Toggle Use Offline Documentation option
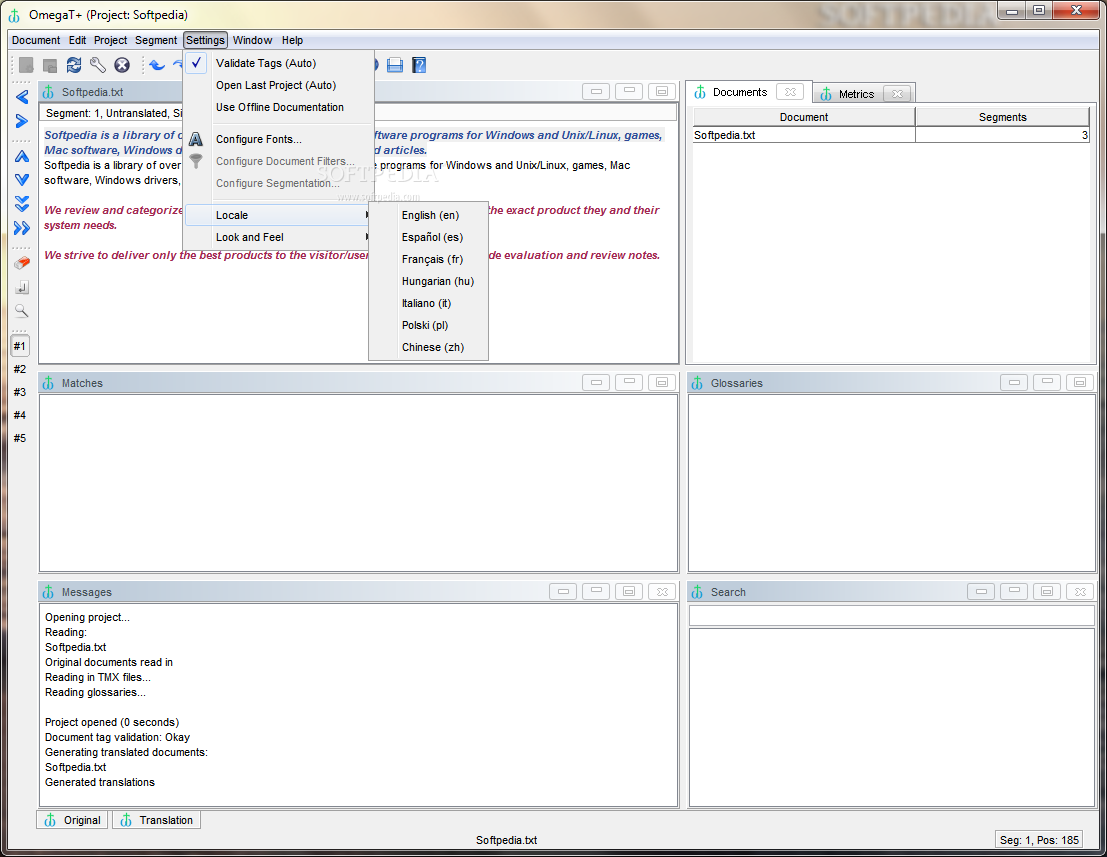 point(278,107)
